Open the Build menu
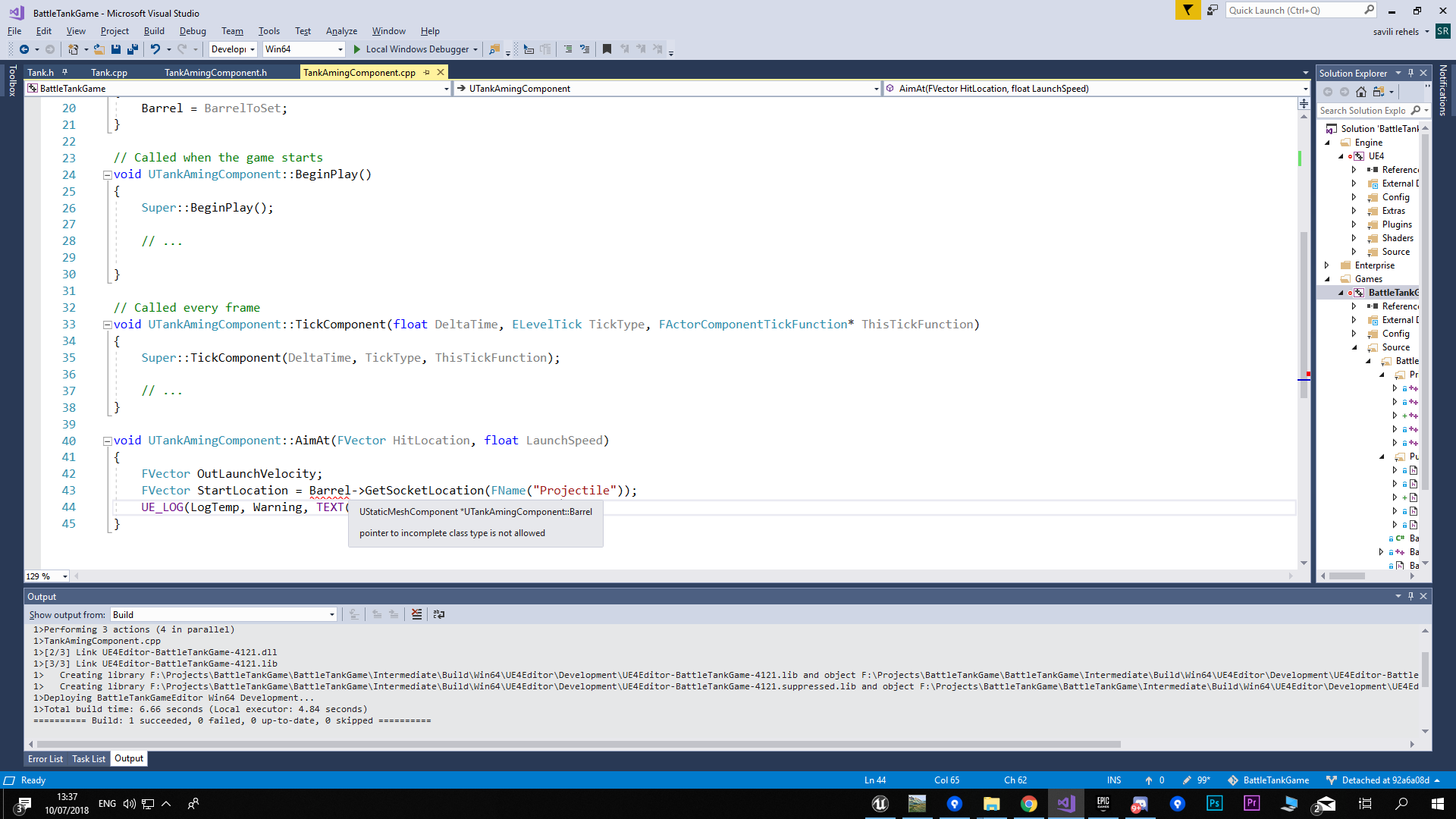This screenshot has height=819, width=1456. (x=154, y=31)
